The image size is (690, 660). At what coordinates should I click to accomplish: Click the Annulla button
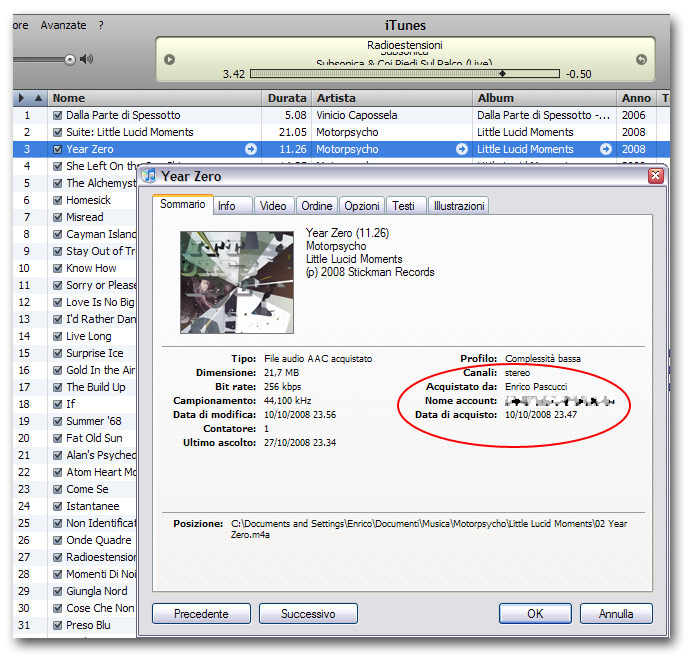tap(615, 613)
